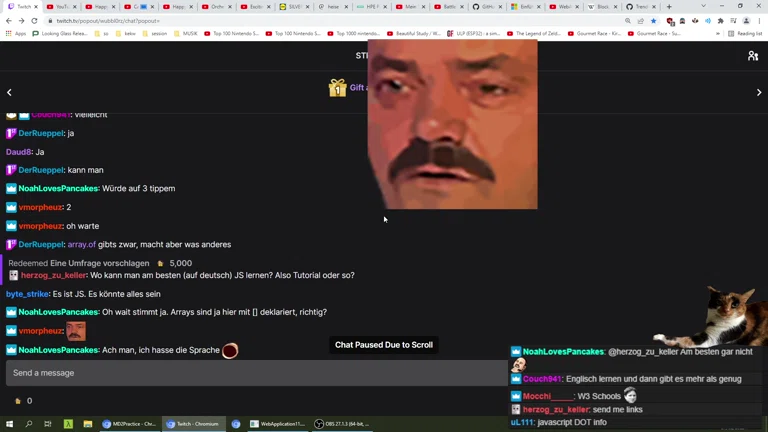Click the browser back arrow
768x432 pixels.
click(x=8, y=20)
